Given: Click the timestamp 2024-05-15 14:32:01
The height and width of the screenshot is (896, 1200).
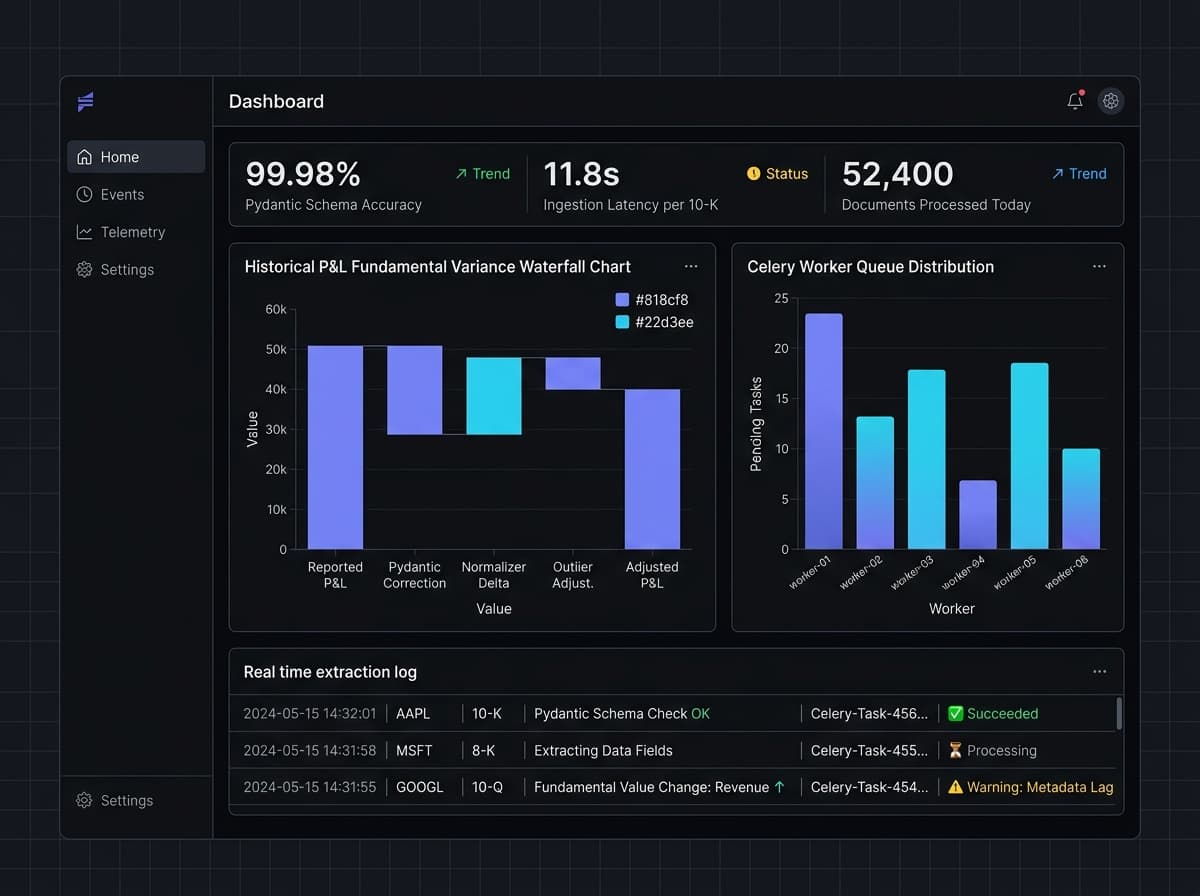Looking at the screenshot, I should 310,714.
